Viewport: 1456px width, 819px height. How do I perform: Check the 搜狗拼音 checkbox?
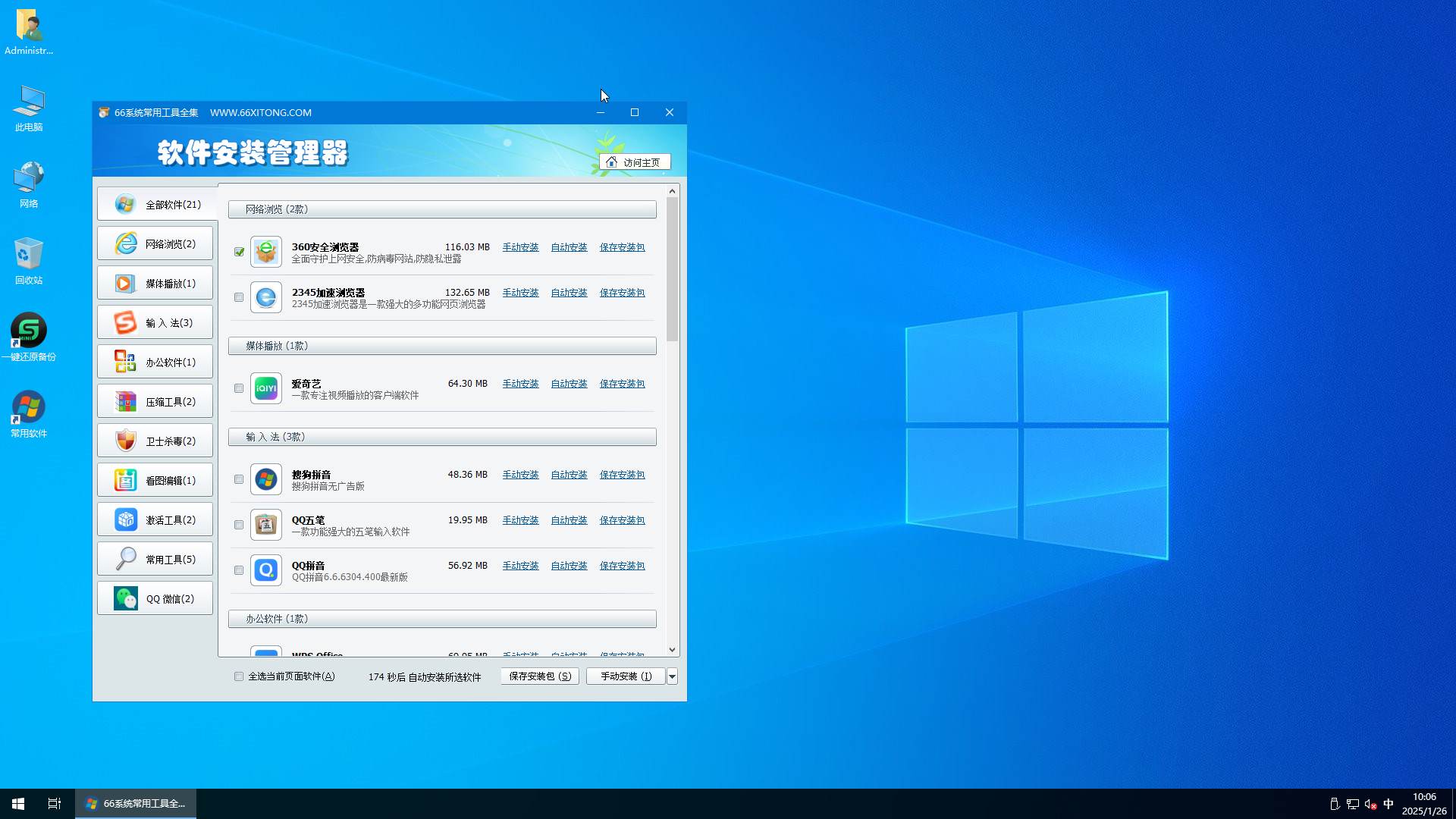(239, 479)
